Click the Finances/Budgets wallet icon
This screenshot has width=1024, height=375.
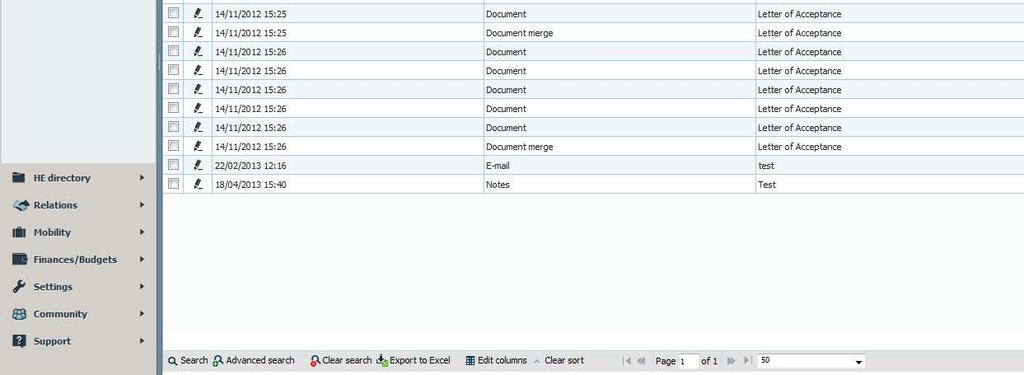20,259
